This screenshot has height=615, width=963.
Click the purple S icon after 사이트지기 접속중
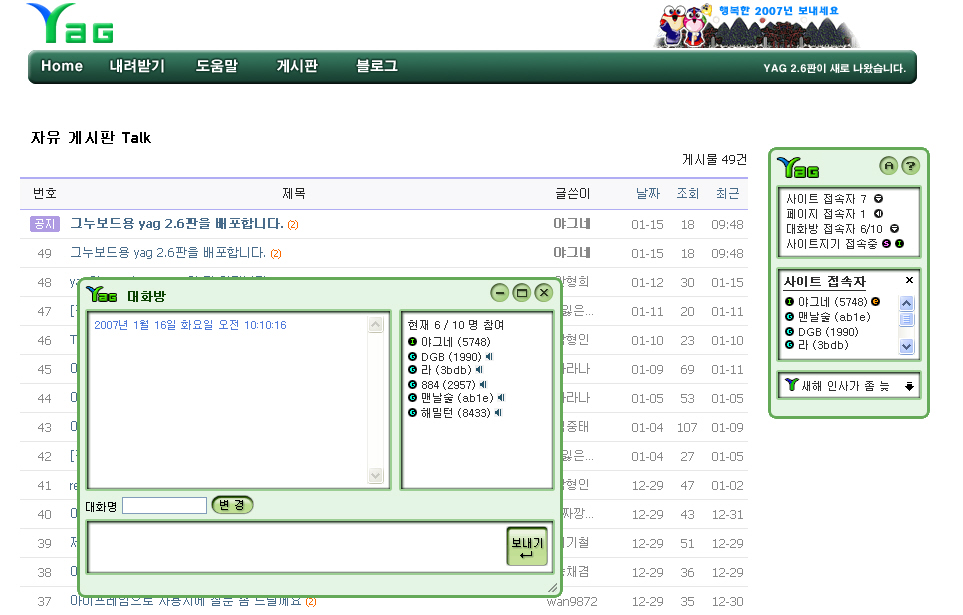(x=886, y=243)
